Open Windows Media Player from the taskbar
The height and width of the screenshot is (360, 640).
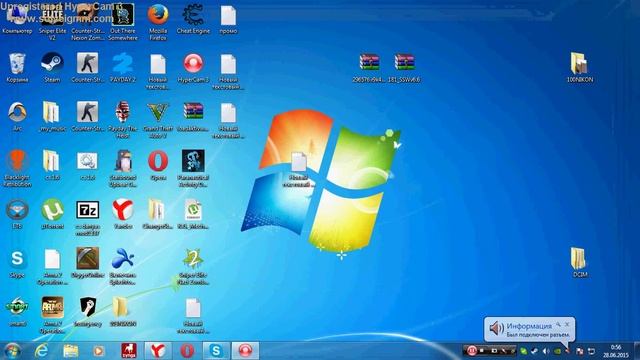pos(98,351)
